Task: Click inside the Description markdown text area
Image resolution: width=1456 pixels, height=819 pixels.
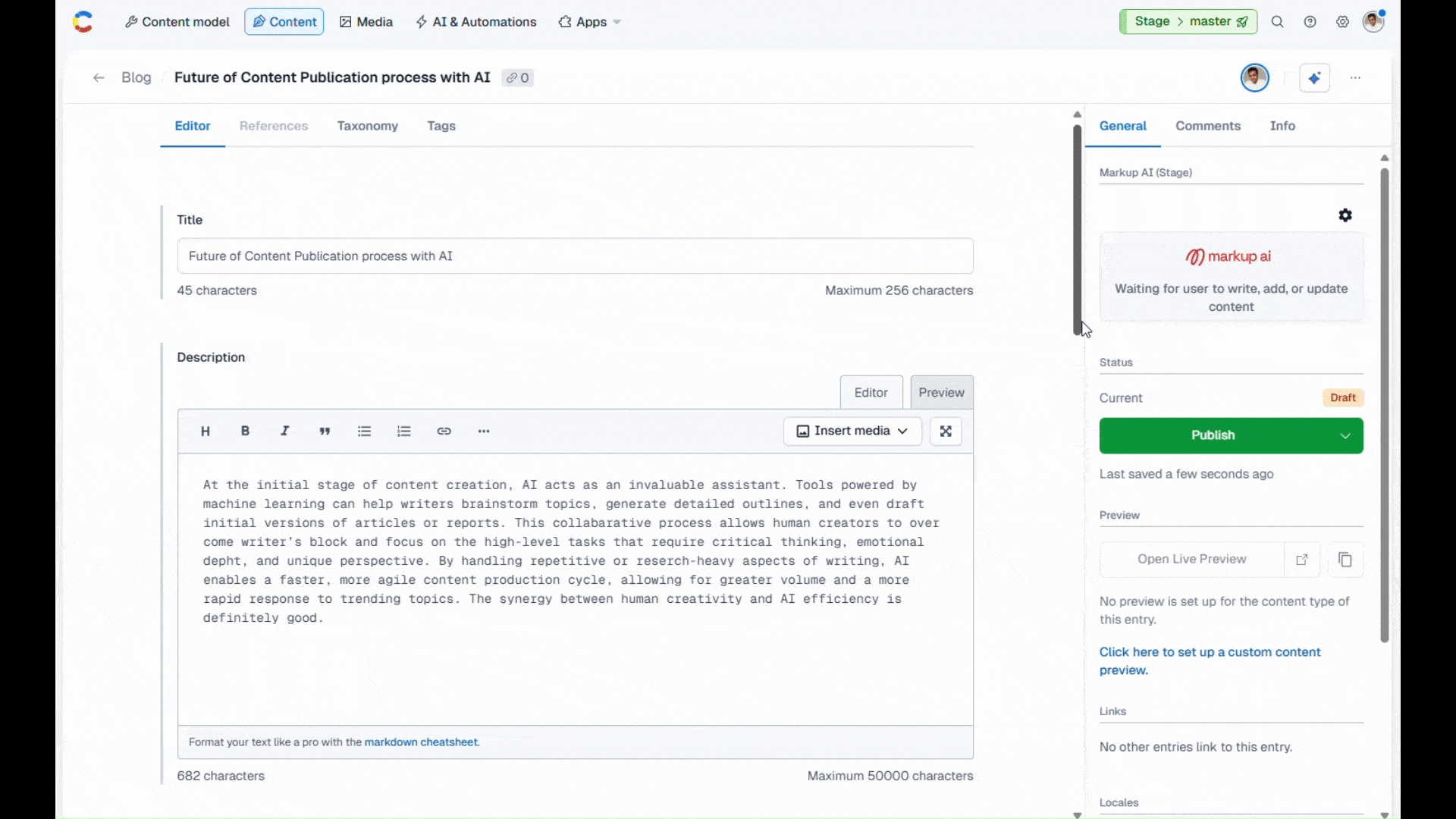Action: pyautogui.click(x=575, y=589)
